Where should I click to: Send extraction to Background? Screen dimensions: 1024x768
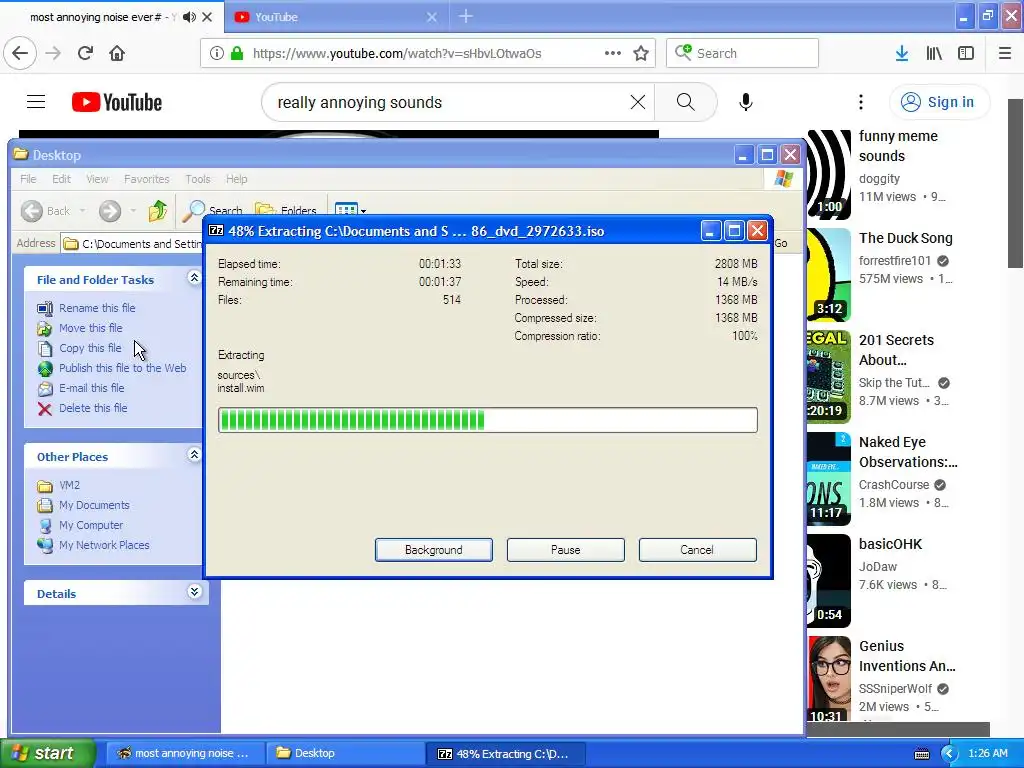[434, 550]
